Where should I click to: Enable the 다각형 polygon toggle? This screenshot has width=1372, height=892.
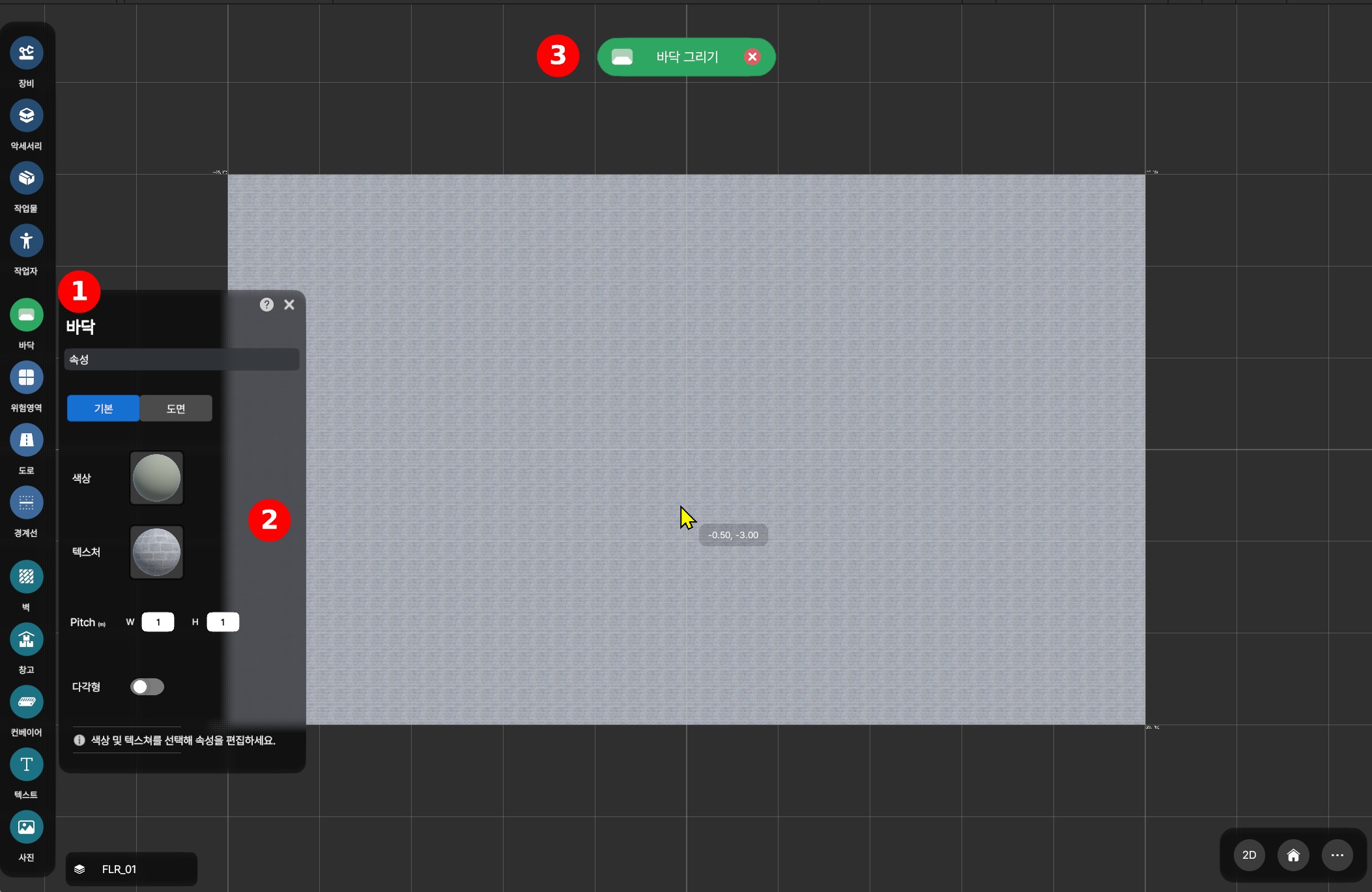click(147, 687)
